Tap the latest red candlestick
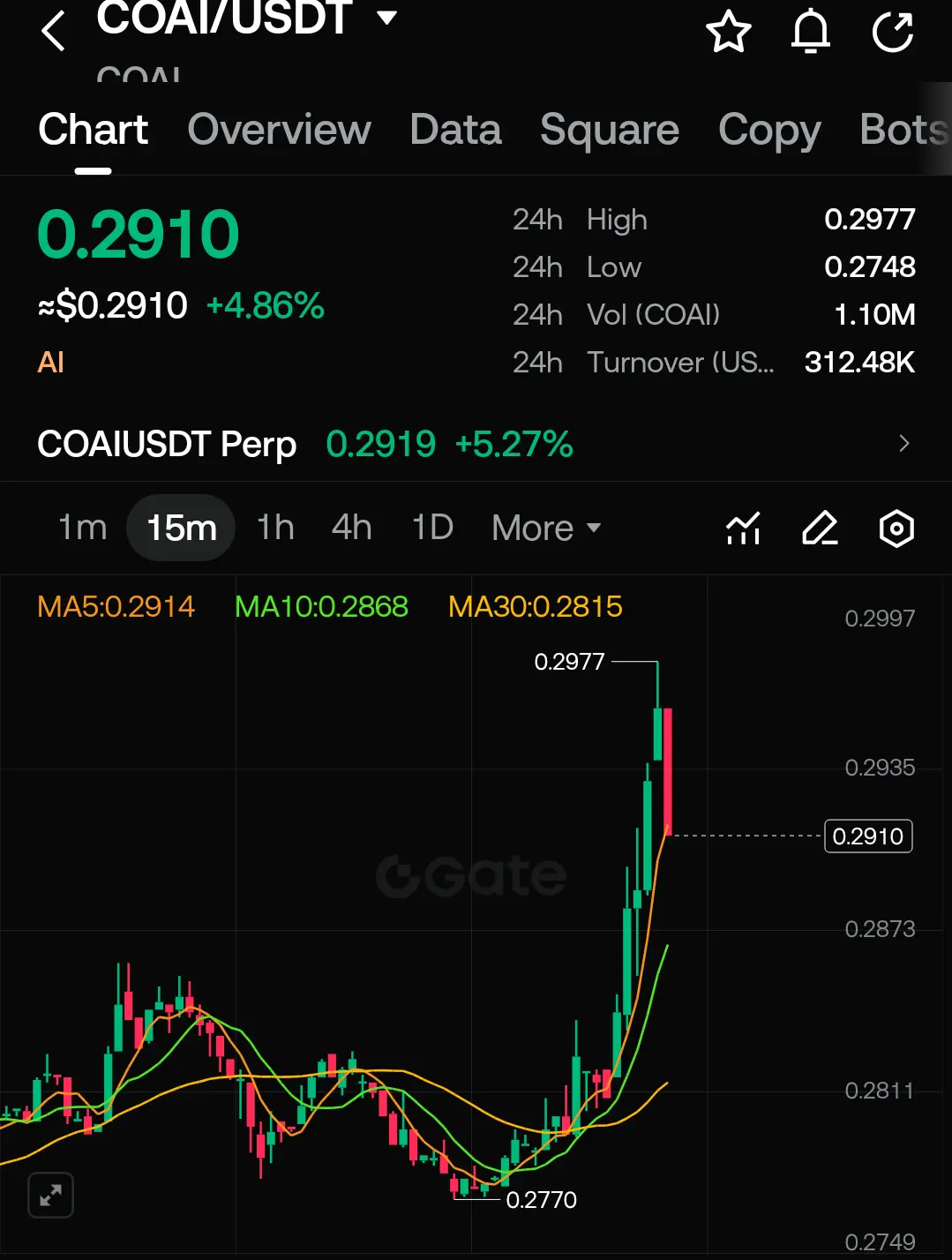Screen dimensions: 952x1260 [x=668, y=772]
